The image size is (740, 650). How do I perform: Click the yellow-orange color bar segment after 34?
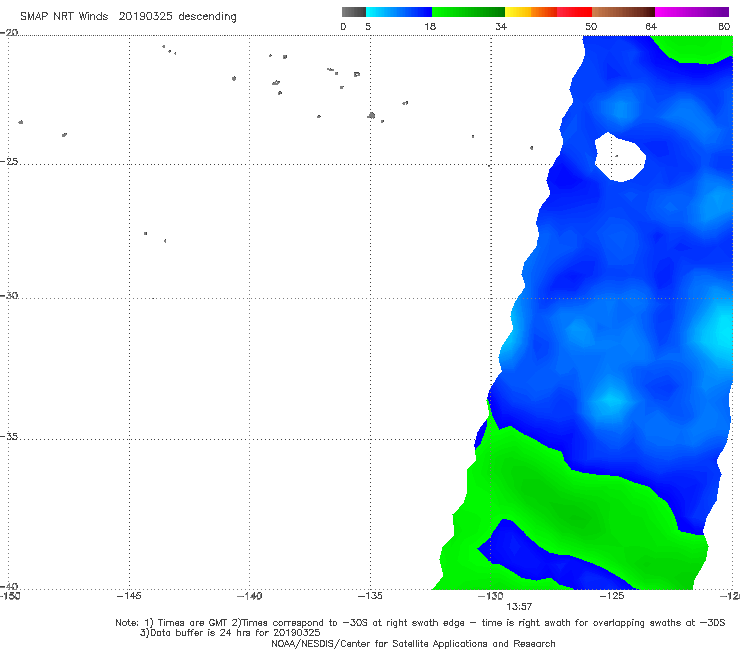531,12
